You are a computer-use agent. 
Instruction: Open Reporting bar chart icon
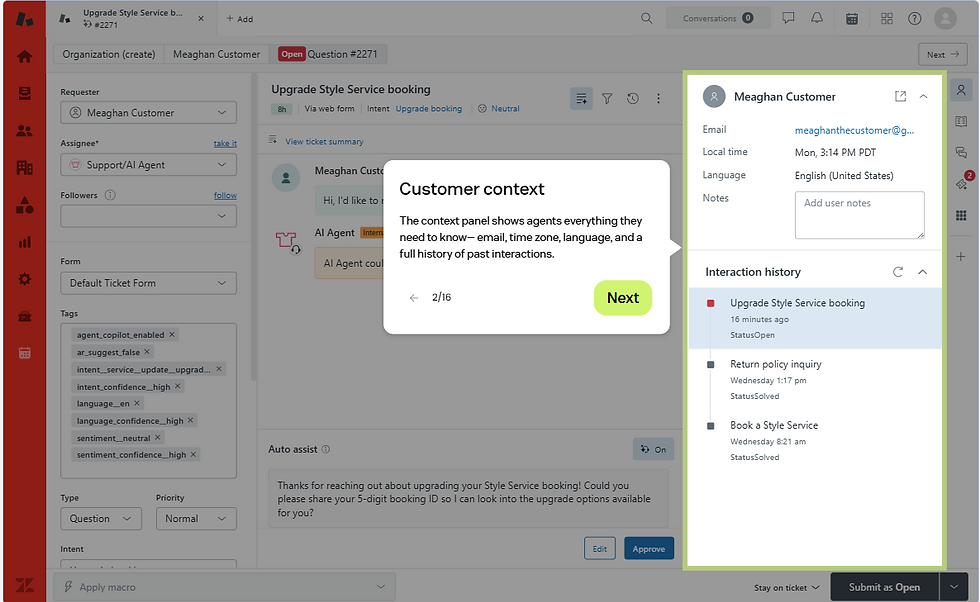click(x=24, y=242)
